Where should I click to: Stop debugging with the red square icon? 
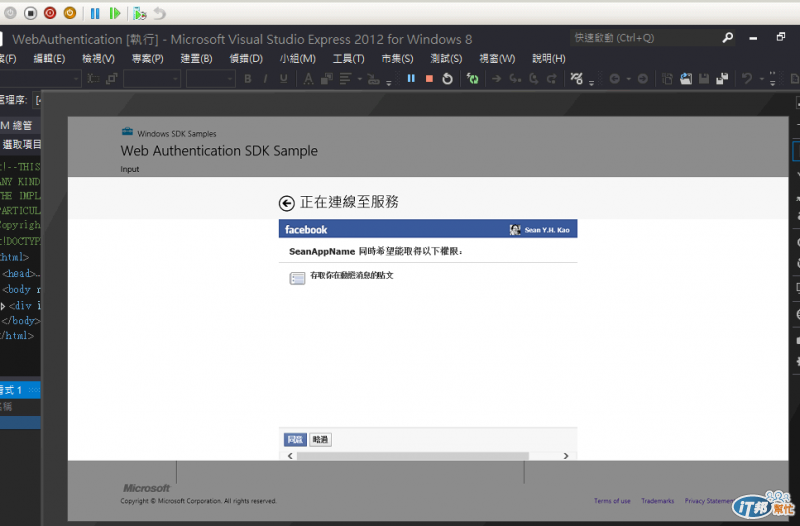429,79
